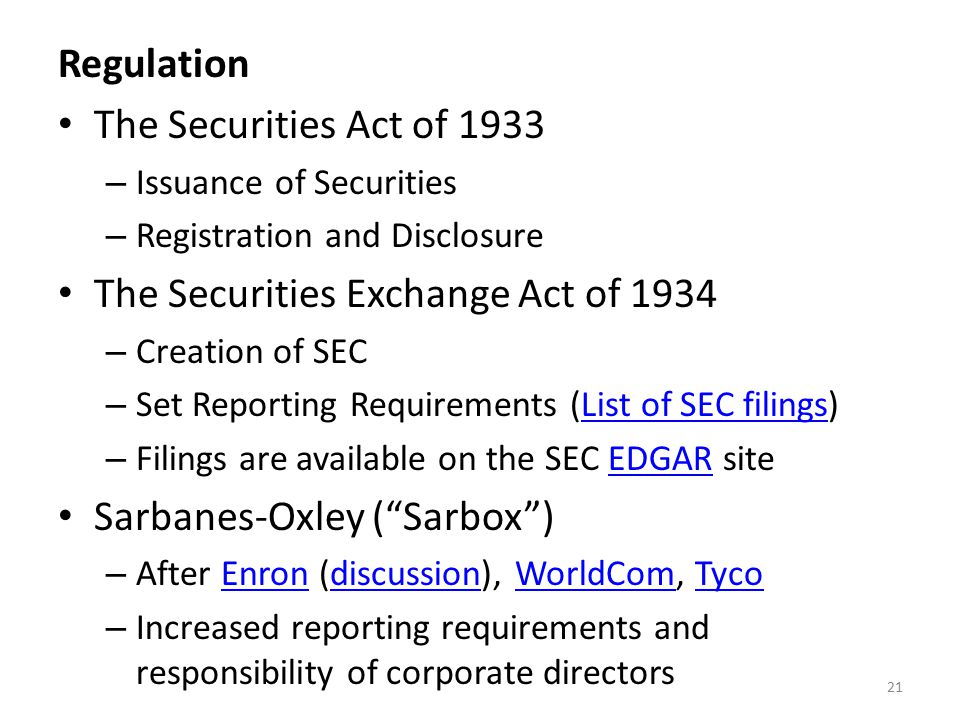
Task: Click the Registration and Disclosure line
Action: click(x=339, y=236)
